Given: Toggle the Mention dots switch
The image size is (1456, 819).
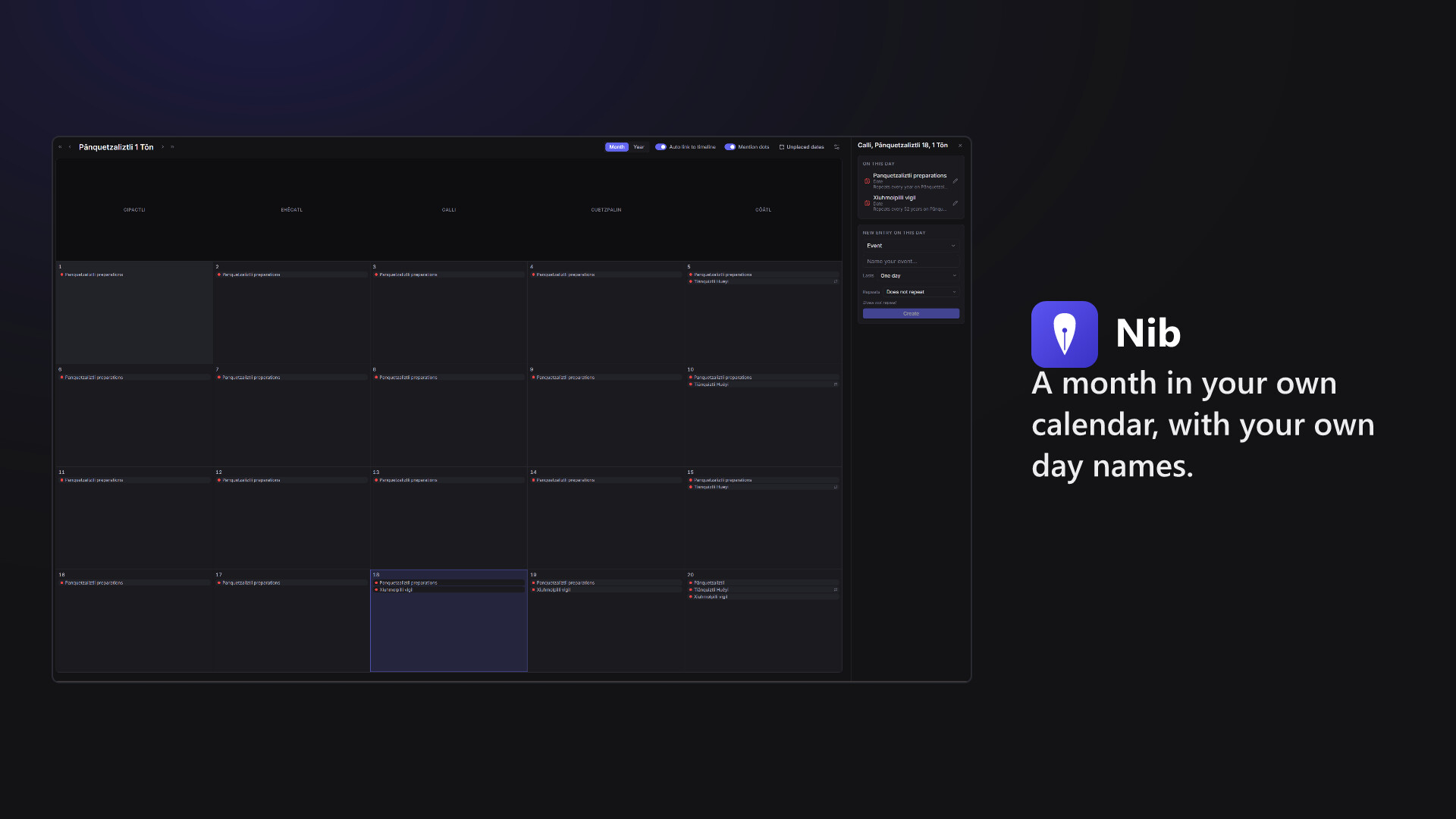Looking at the screenshot, I should click(730, 147).
